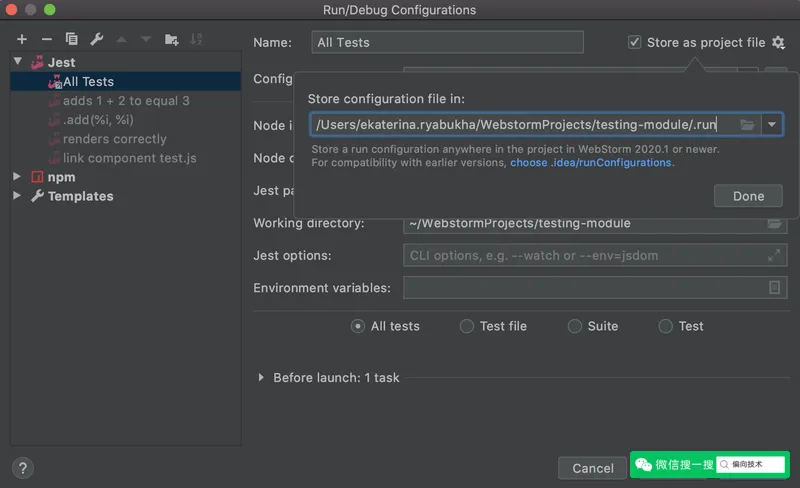
Task: Open edit templates via the wrench icon
Action: 96,39
